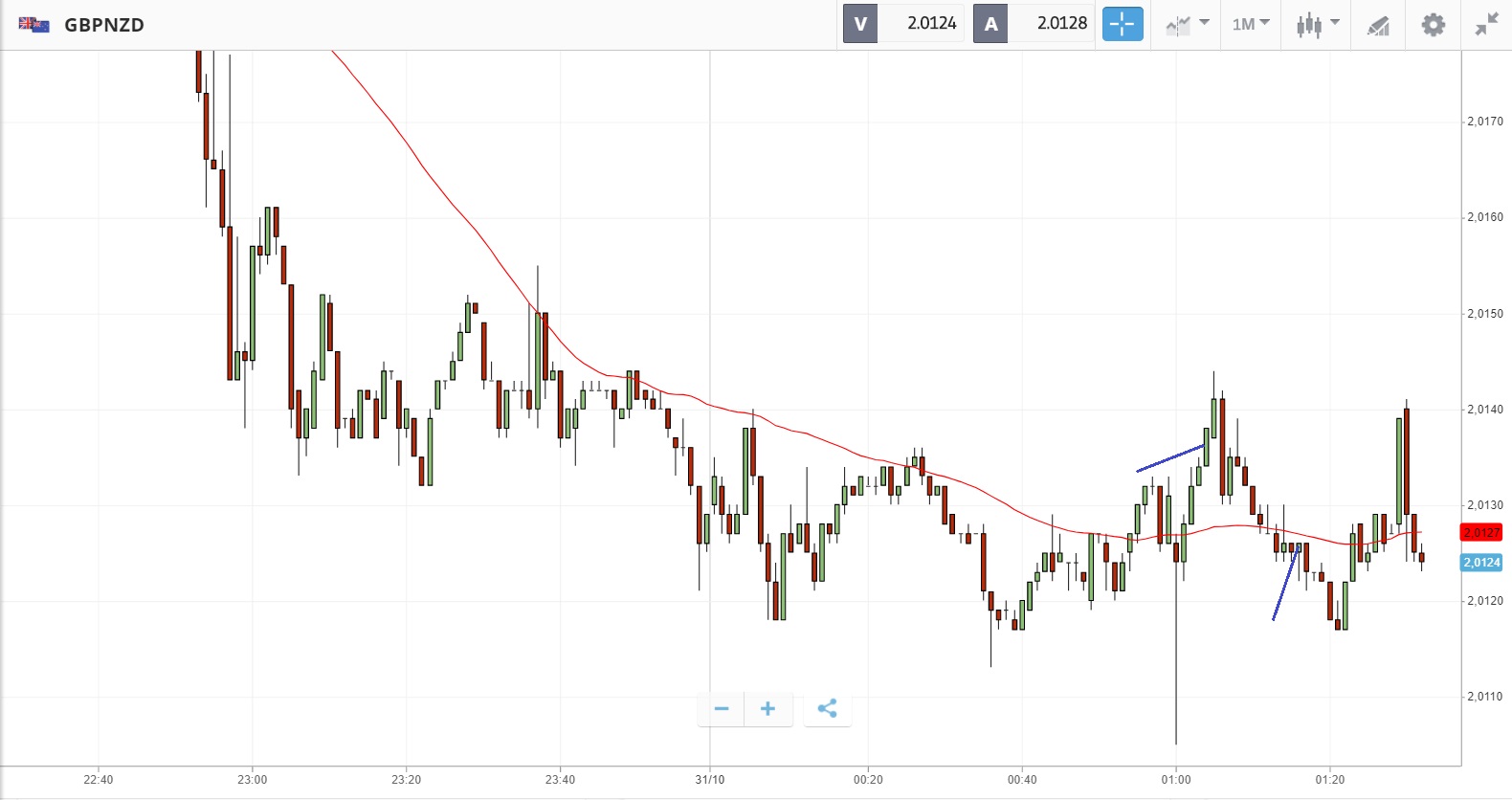Click the buy price 2.0128 value
This screenshot has height=800, width=1512.
(1061, 24)
